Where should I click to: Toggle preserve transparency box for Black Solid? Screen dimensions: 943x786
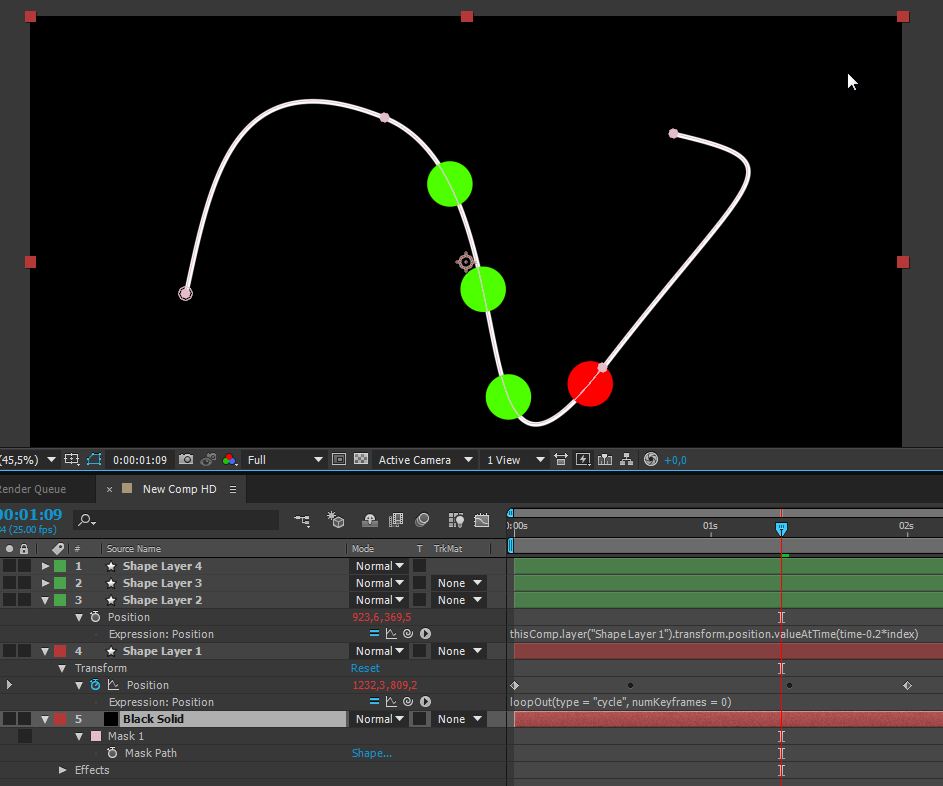[x=419, y=718]
